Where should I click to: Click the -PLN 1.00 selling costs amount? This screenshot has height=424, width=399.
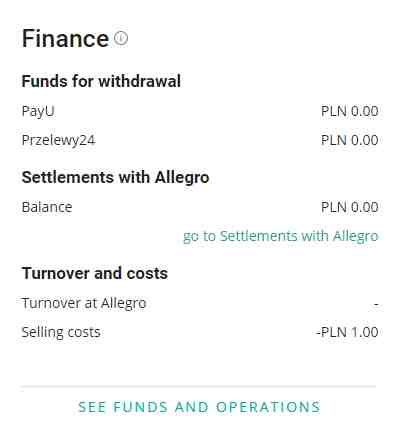pos(347,332)
